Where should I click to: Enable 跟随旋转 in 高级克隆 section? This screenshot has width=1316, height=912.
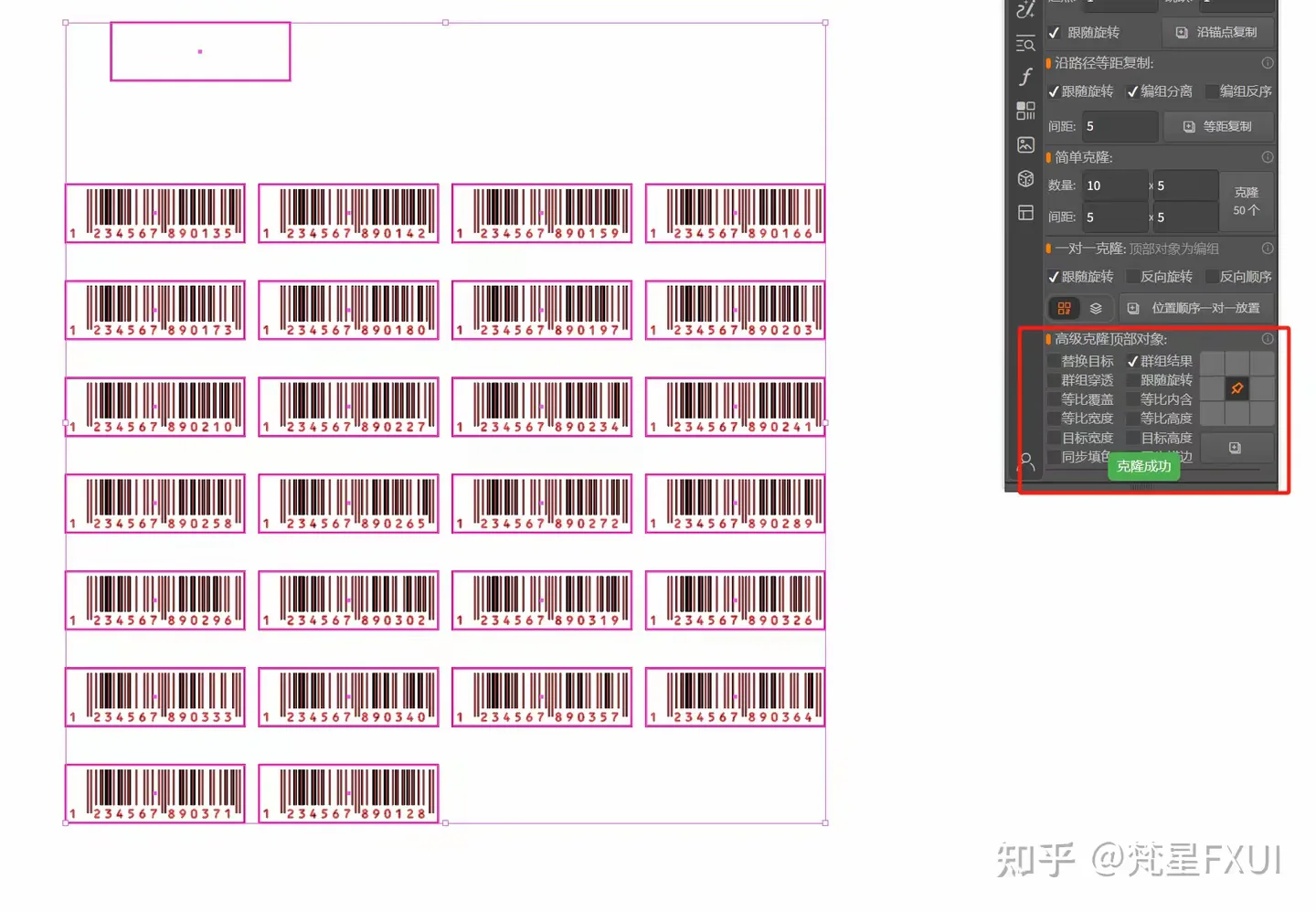click(1132, 380)
